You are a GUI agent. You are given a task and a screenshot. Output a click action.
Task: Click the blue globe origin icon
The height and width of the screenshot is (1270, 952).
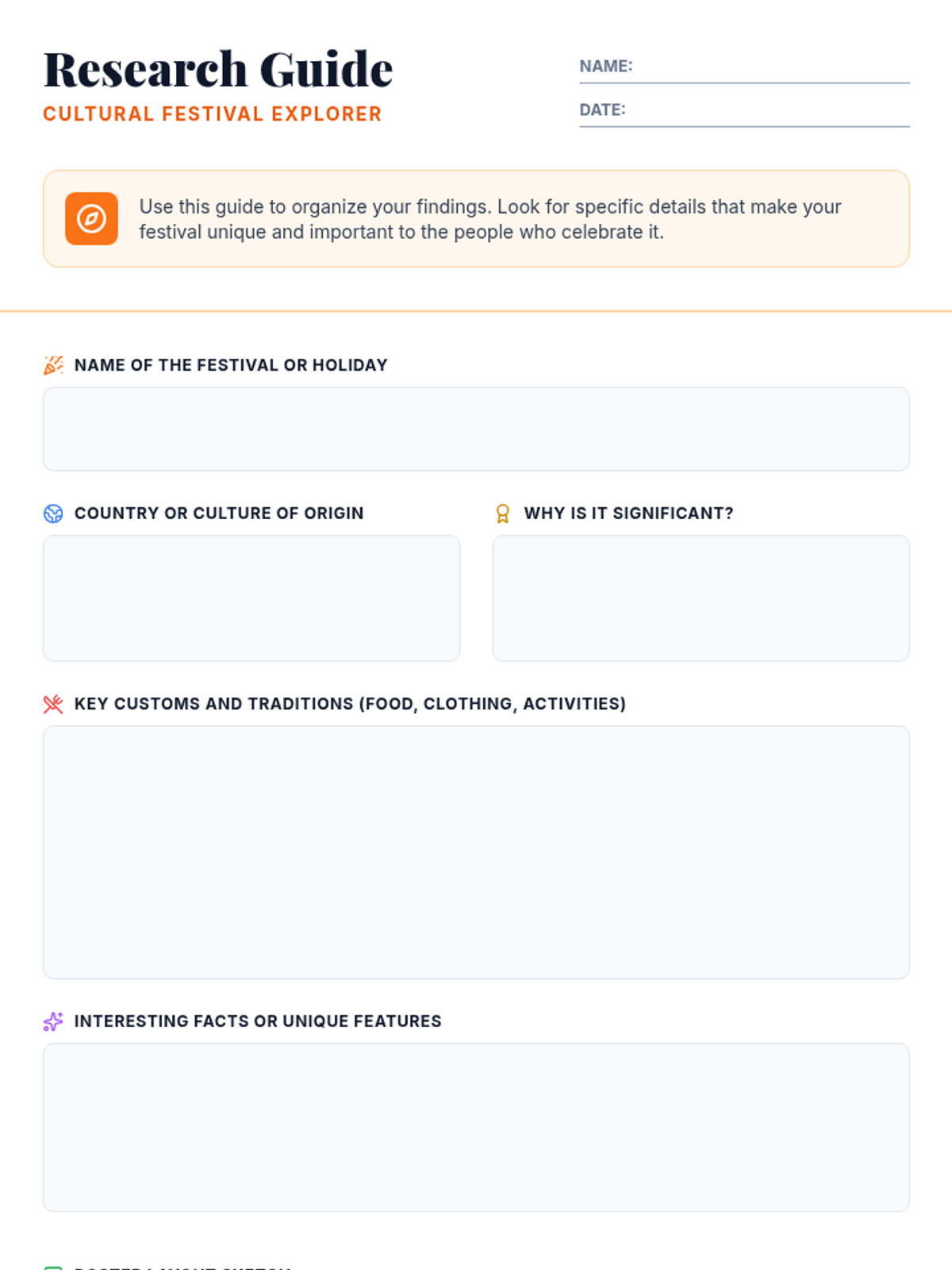(x=53, y=514)
